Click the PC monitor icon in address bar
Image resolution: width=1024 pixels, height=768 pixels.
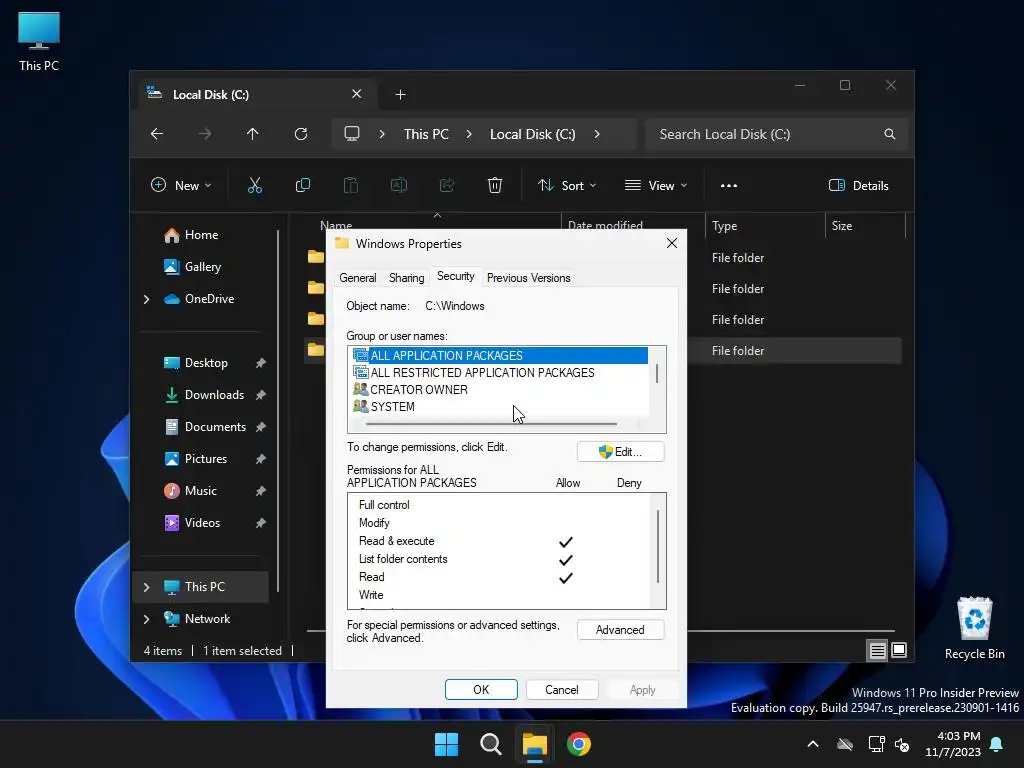(x=352, y=134)
